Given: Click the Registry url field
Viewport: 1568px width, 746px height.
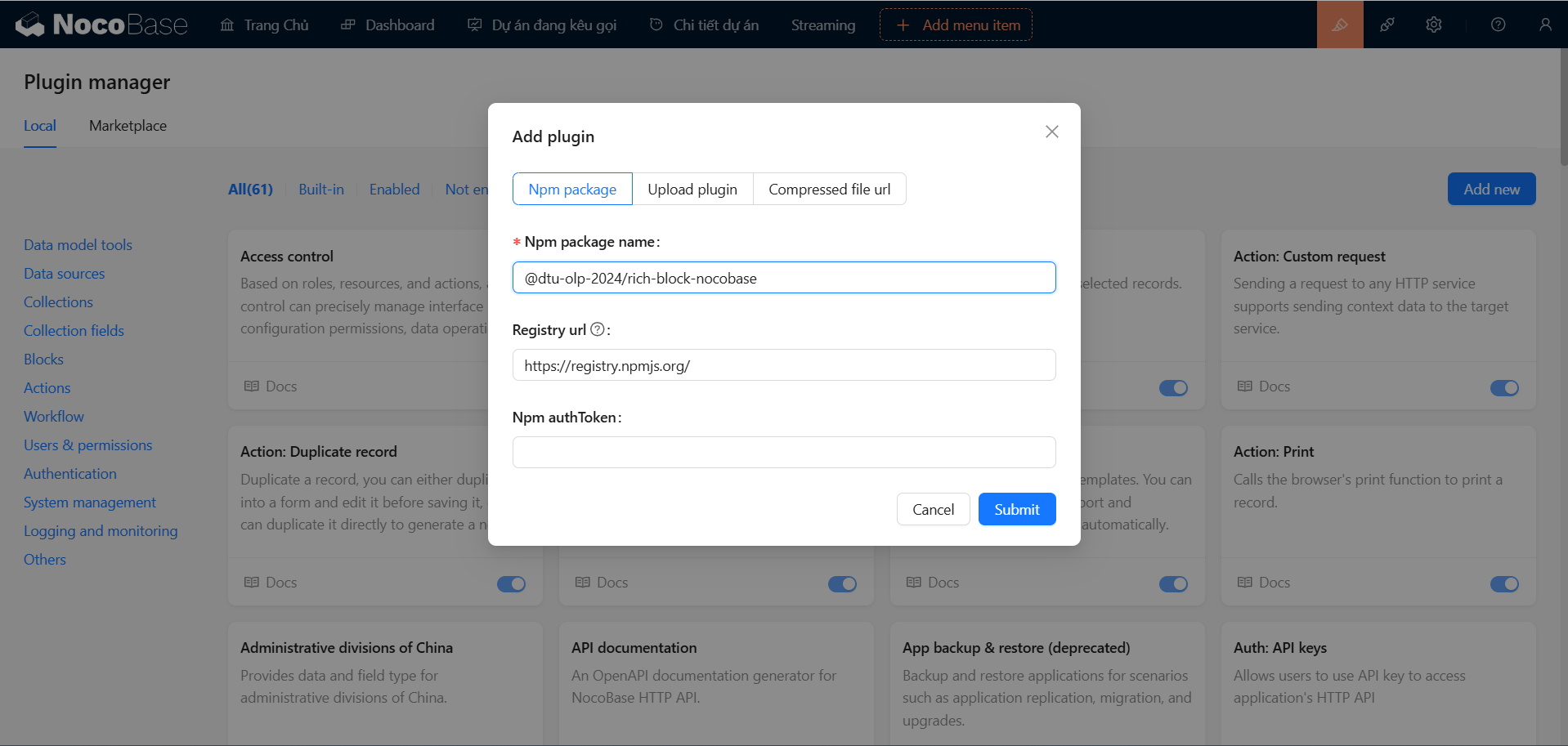Looking at the screenshot, I should pos(784,364).
